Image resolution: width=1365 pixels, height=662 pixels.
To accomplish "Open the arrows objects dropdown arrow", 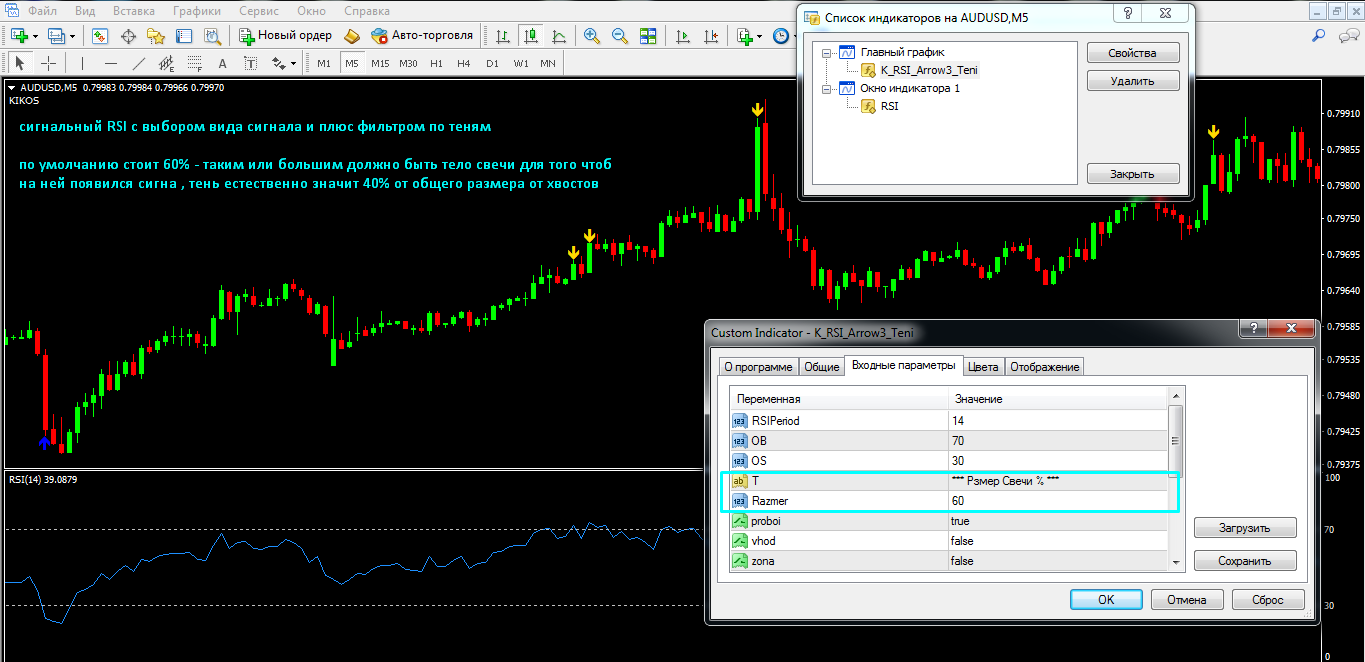I will (x=294, y=64).
